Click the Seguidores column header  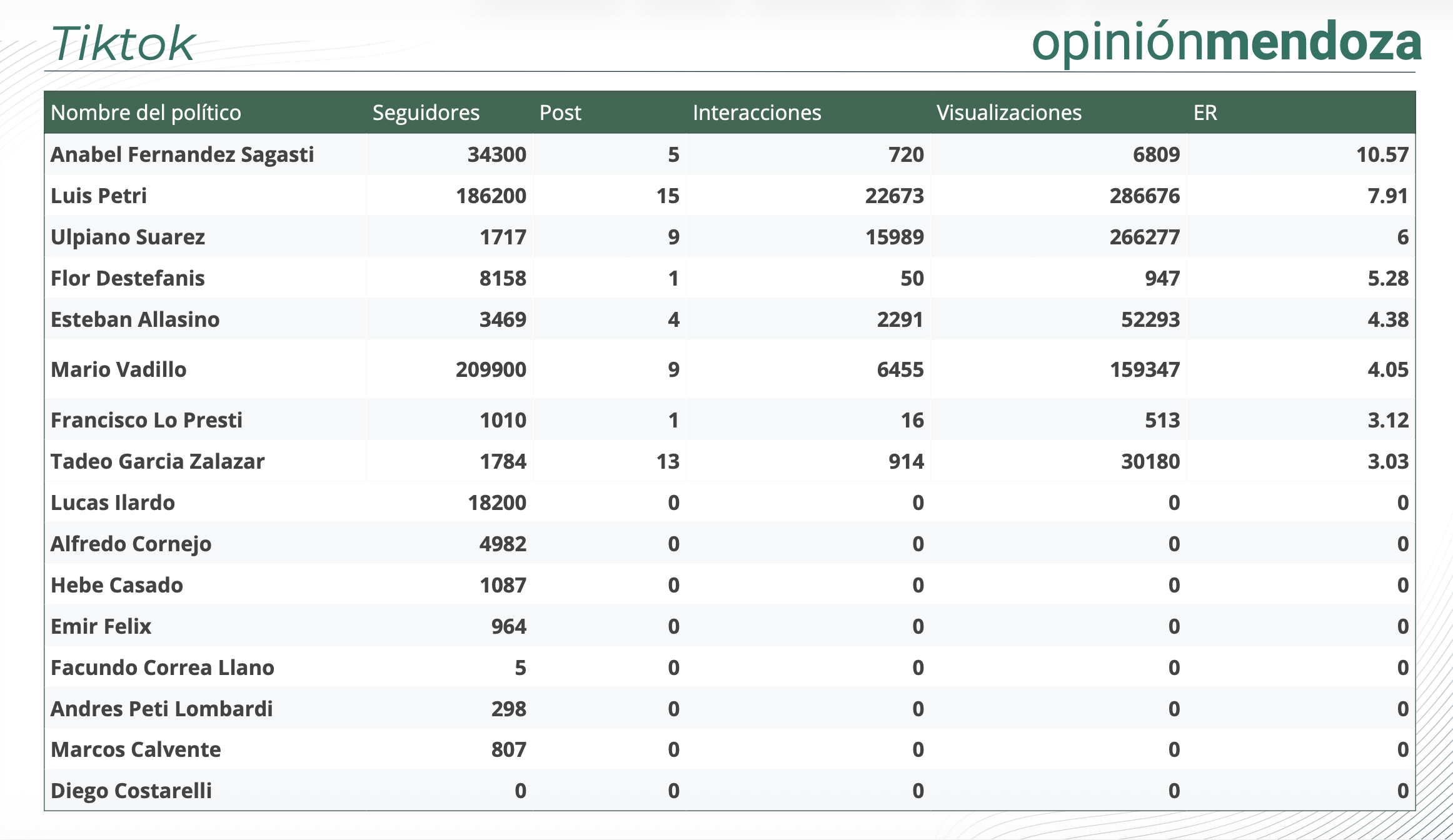tap(426, 112)
